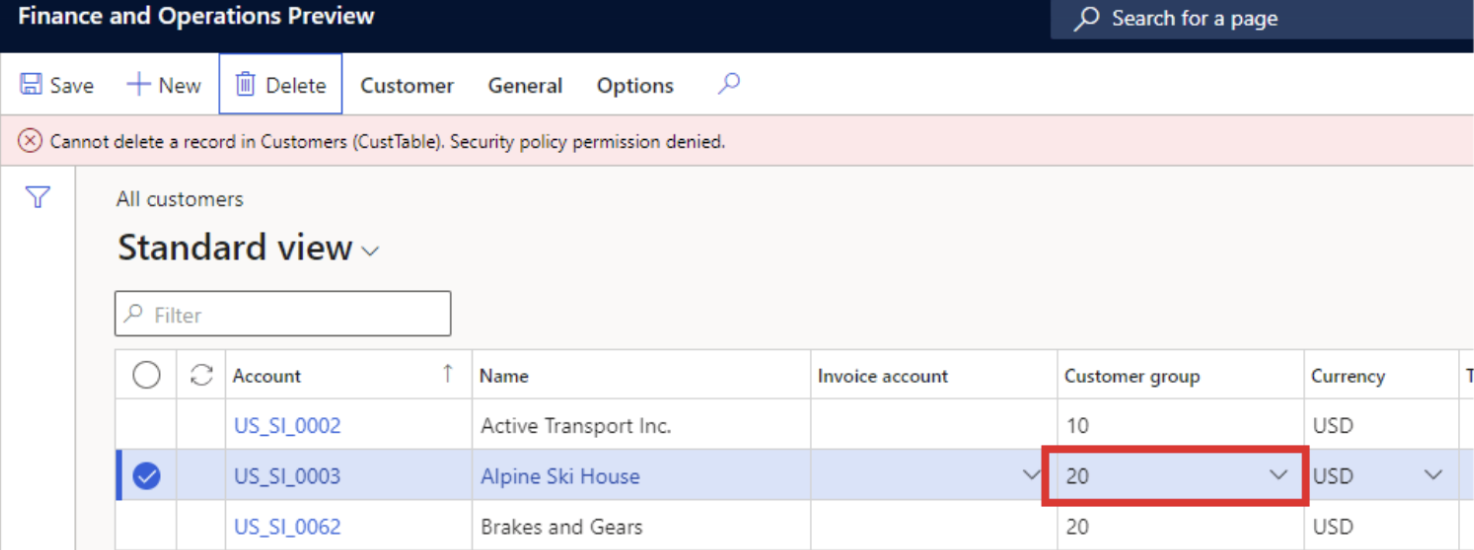Image resolution: width=1474 pixels, height=550 pixels.
Task: Toggle the select-all rows circle
Action: pyautogui.click(x=147, y=376)
